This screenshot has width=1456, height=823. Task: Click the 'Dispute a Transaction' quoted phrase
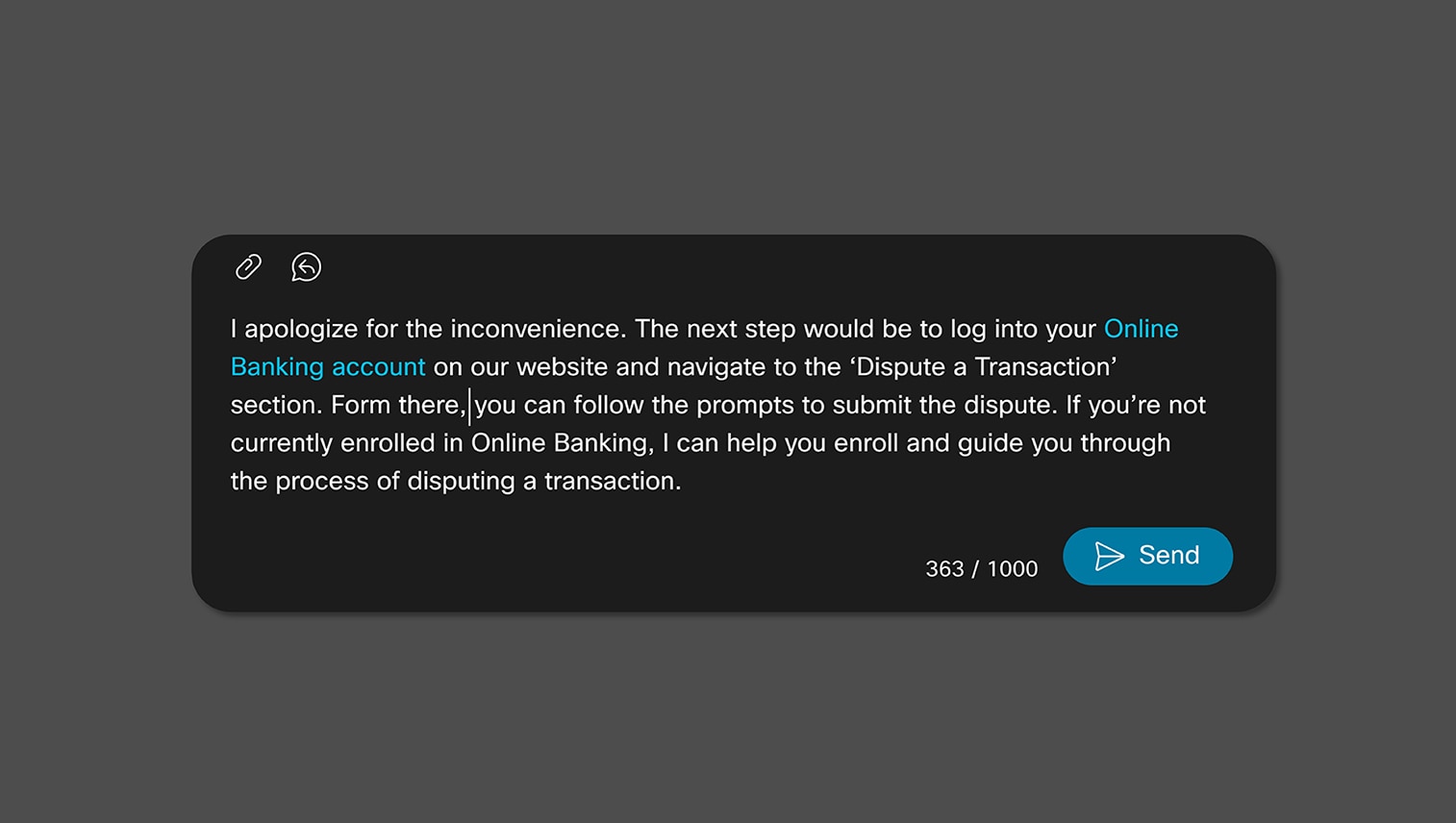tap(983, 367)
